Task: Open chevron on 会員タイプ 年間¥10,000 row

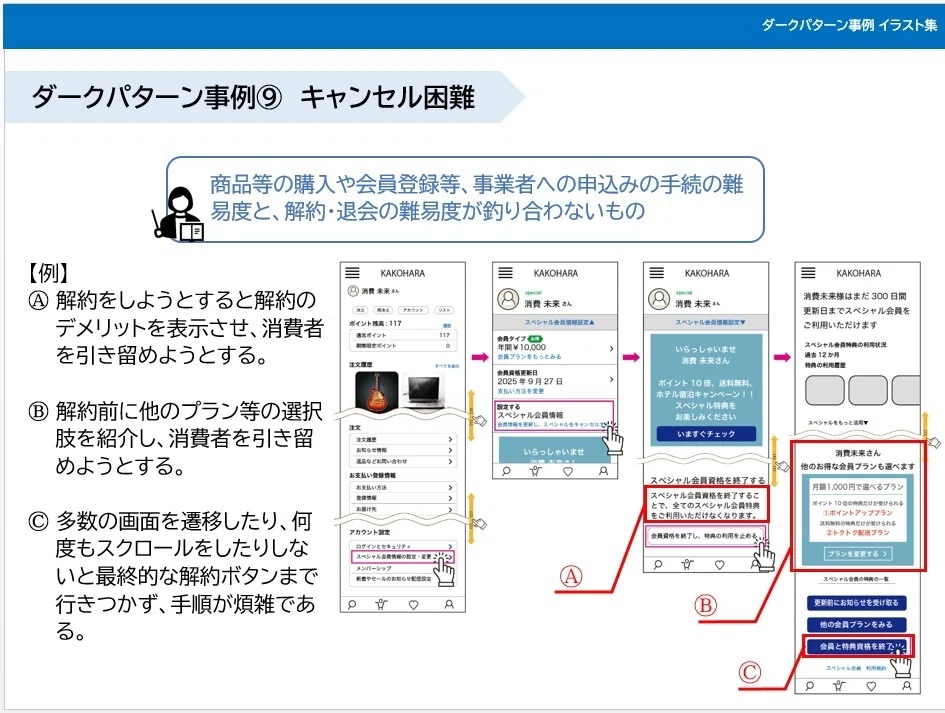Action: click(611, 348)
